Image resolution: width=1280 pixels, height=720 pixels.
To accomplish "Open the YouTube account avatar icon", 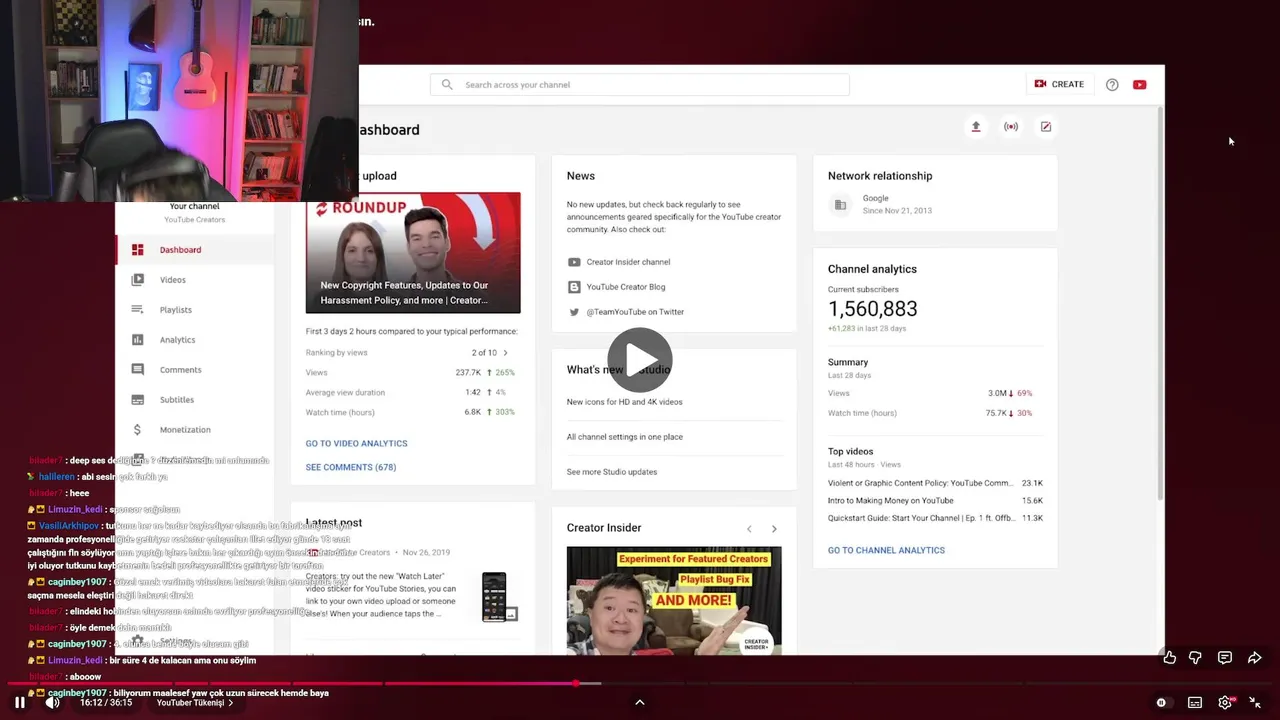I will [1140, 85].
